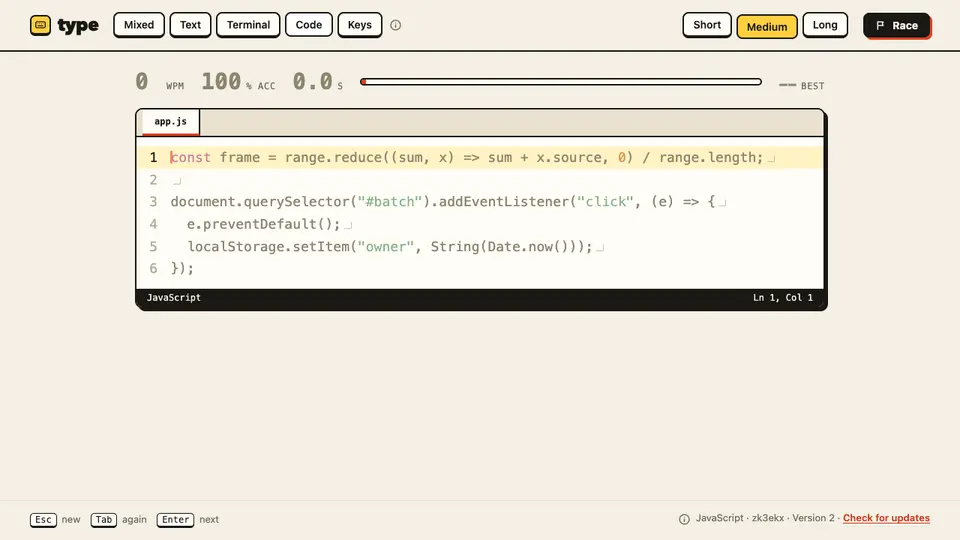Click the Ln 1, Col 1 indicator
960x540 pixels.
click(783, 298)
